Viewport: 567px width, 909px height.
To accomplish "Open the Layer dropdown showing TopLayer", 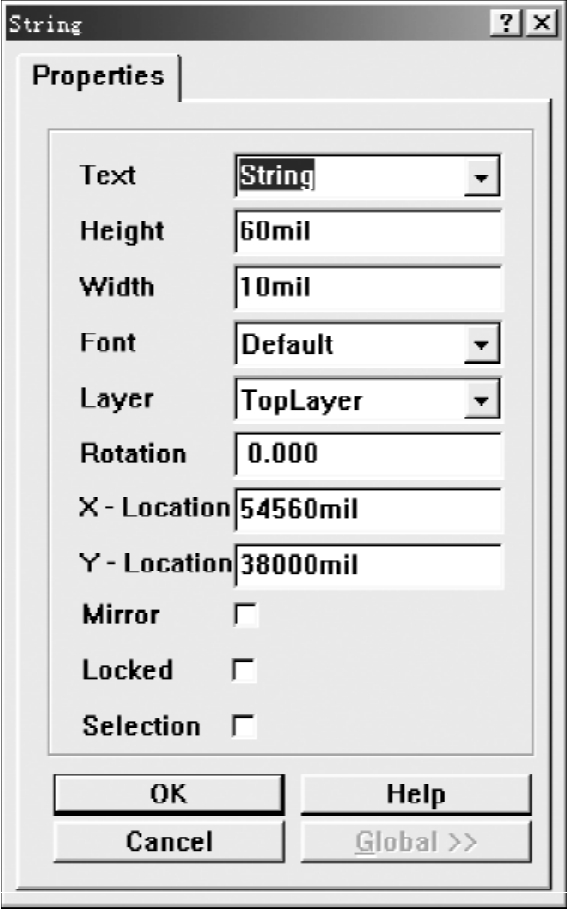I will [x=481, y=400].
